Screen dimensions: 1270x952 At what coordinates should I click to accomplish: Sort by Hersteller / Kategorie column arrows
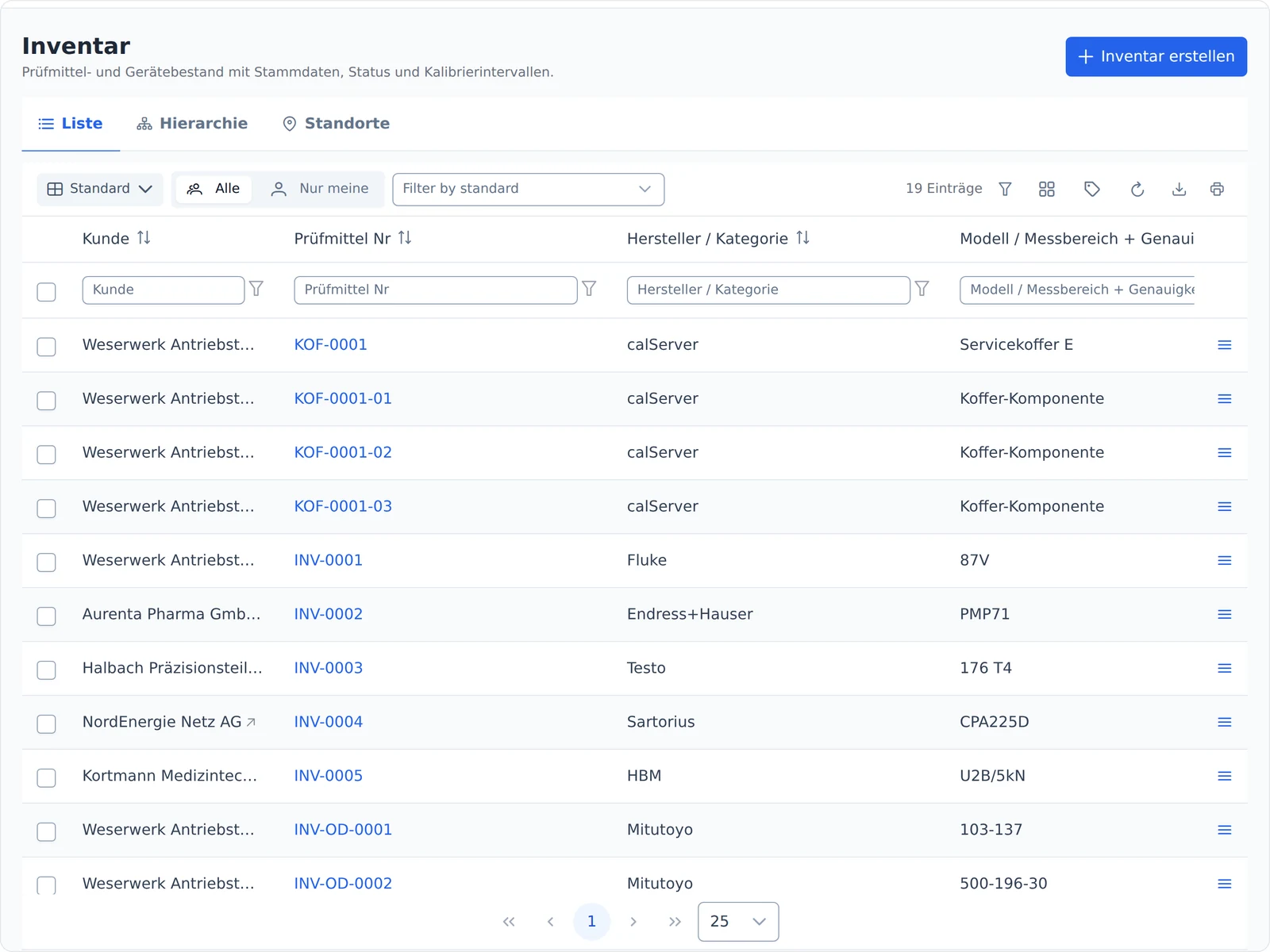802,238
